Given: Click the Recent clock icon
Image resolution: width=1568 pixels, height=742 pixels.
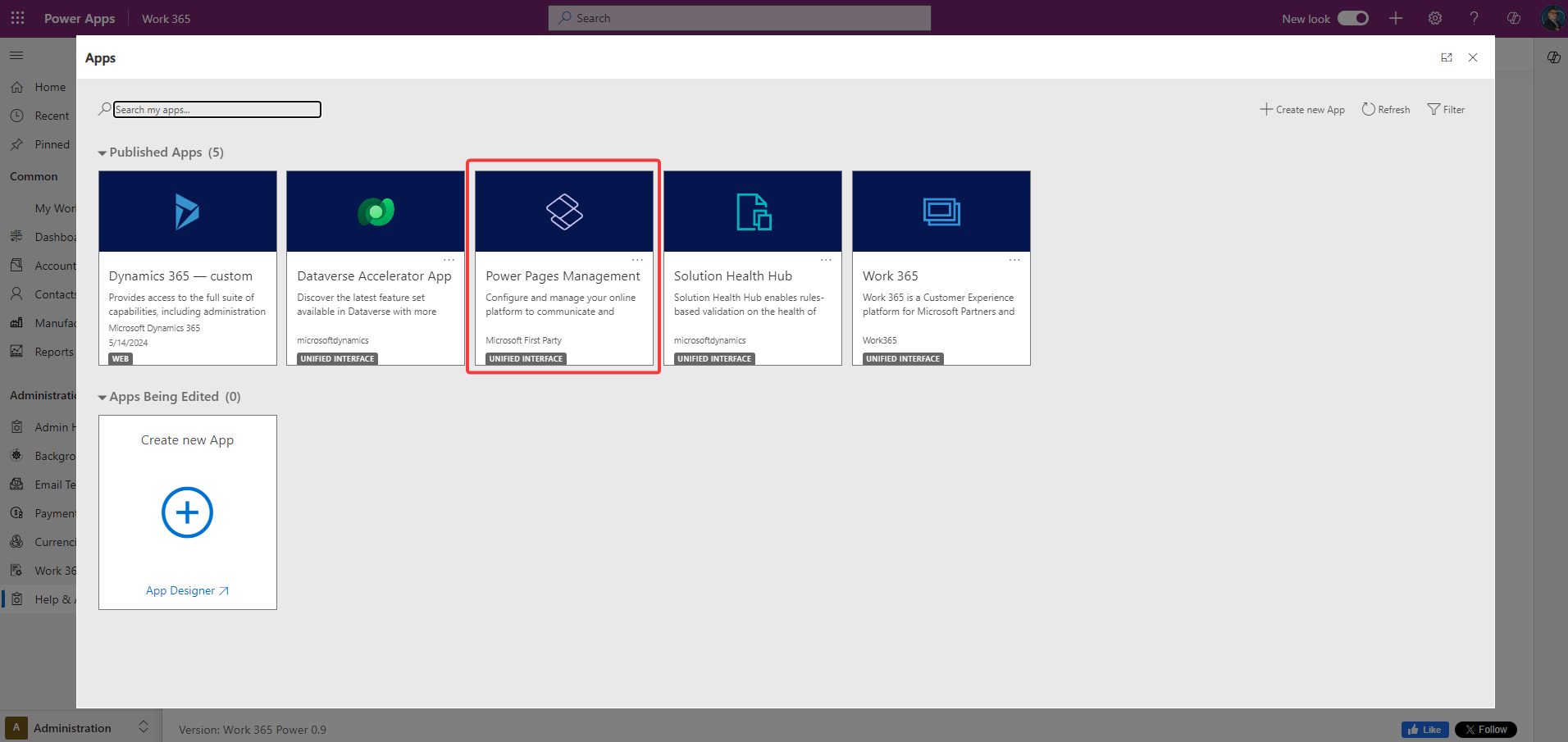Looking at the screenshot, I should tap(16, 116).
